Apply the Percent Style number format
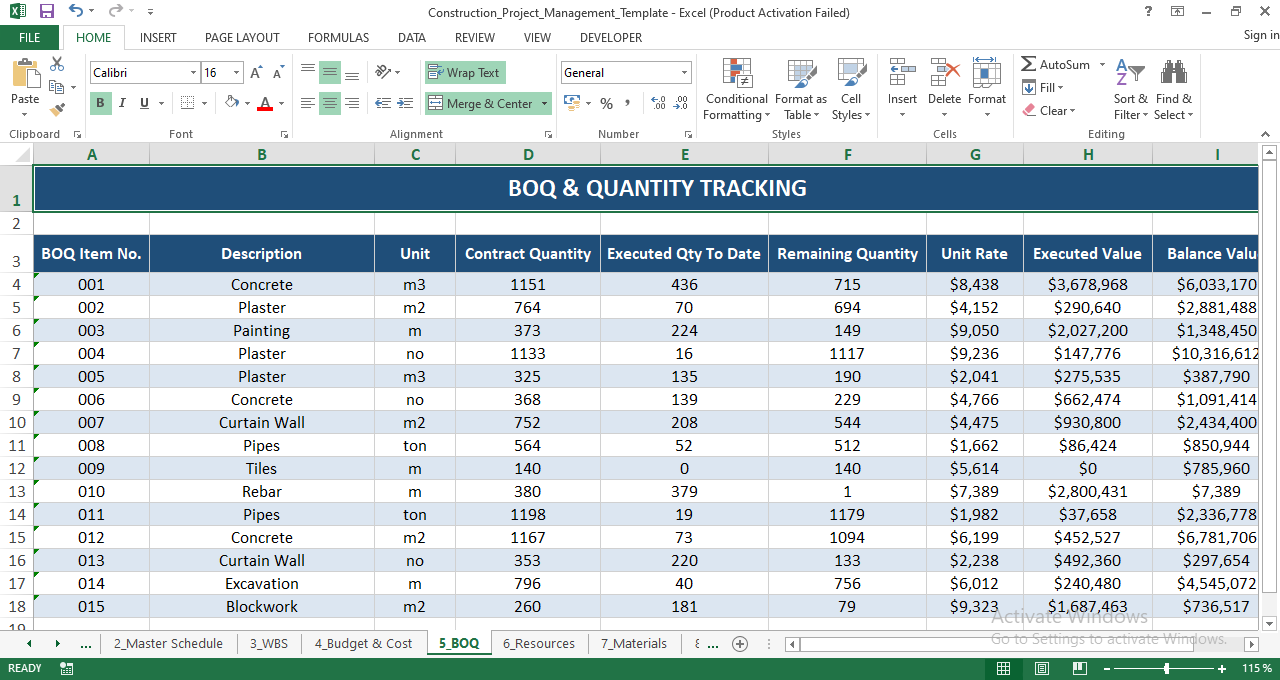 pos(606,103)
